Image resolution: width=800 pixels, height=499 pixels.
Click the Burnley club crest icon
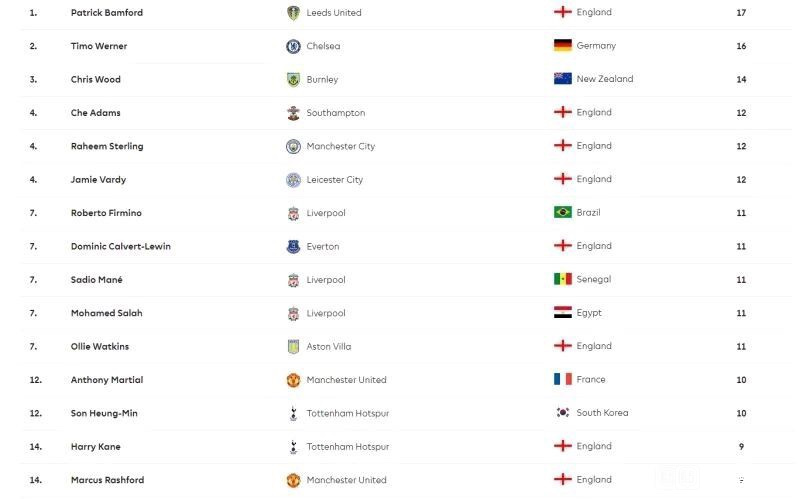pyautogui.click(x=293, y=80)
